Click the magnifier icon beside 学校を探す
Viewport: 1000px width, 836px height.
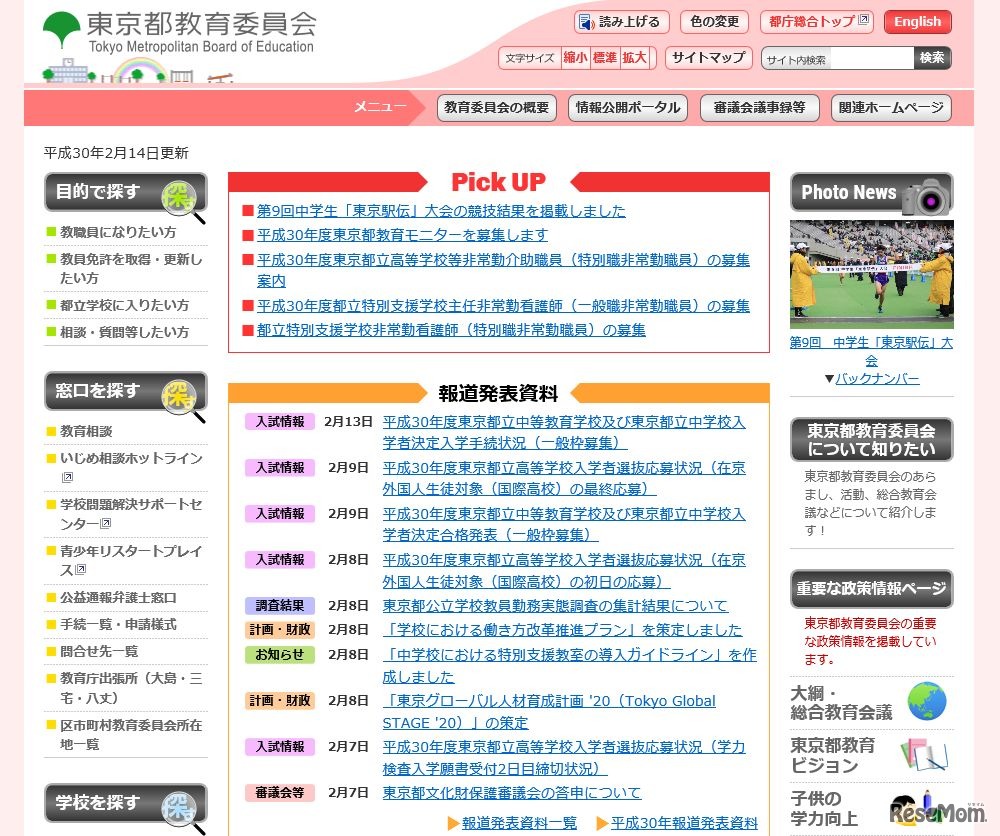[183, 809]
